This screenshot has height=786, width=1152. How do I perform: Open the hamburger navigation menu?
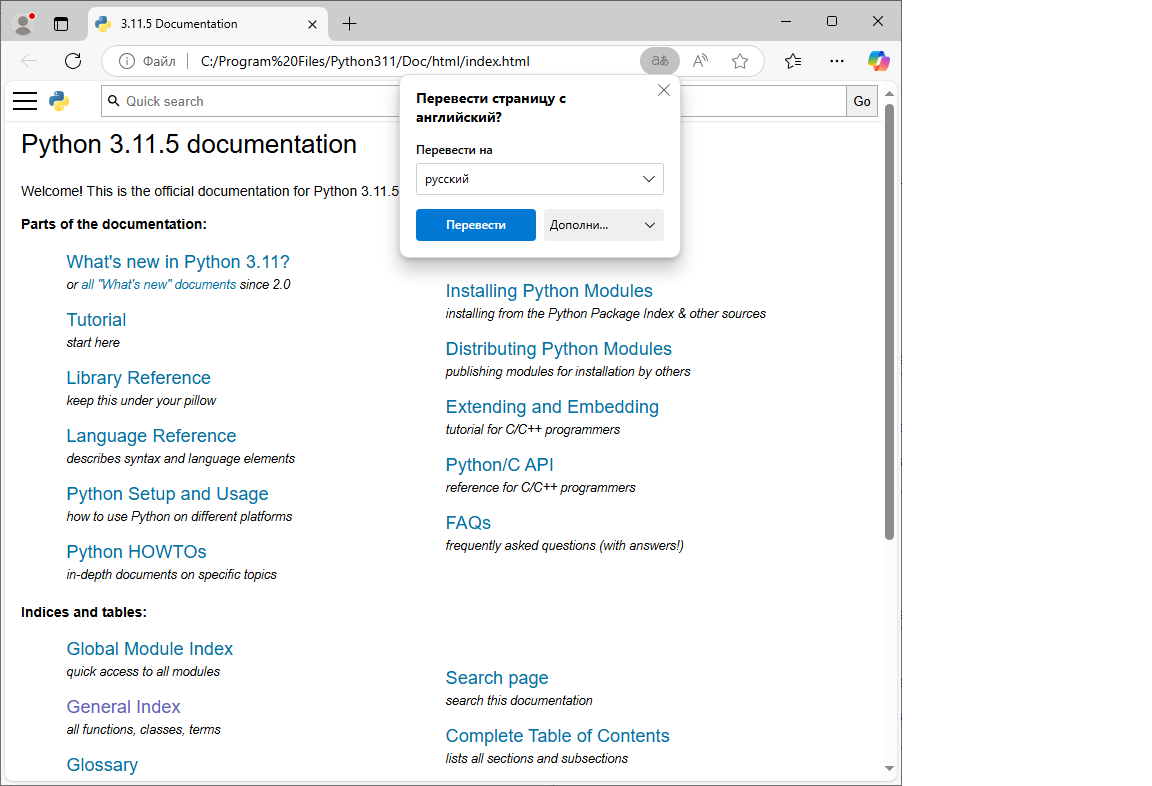[25, 101]
